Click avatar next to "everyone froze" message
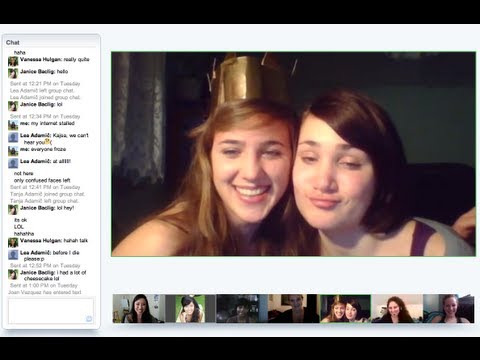Viewport: 480px width, 360px height. (13, 151)
